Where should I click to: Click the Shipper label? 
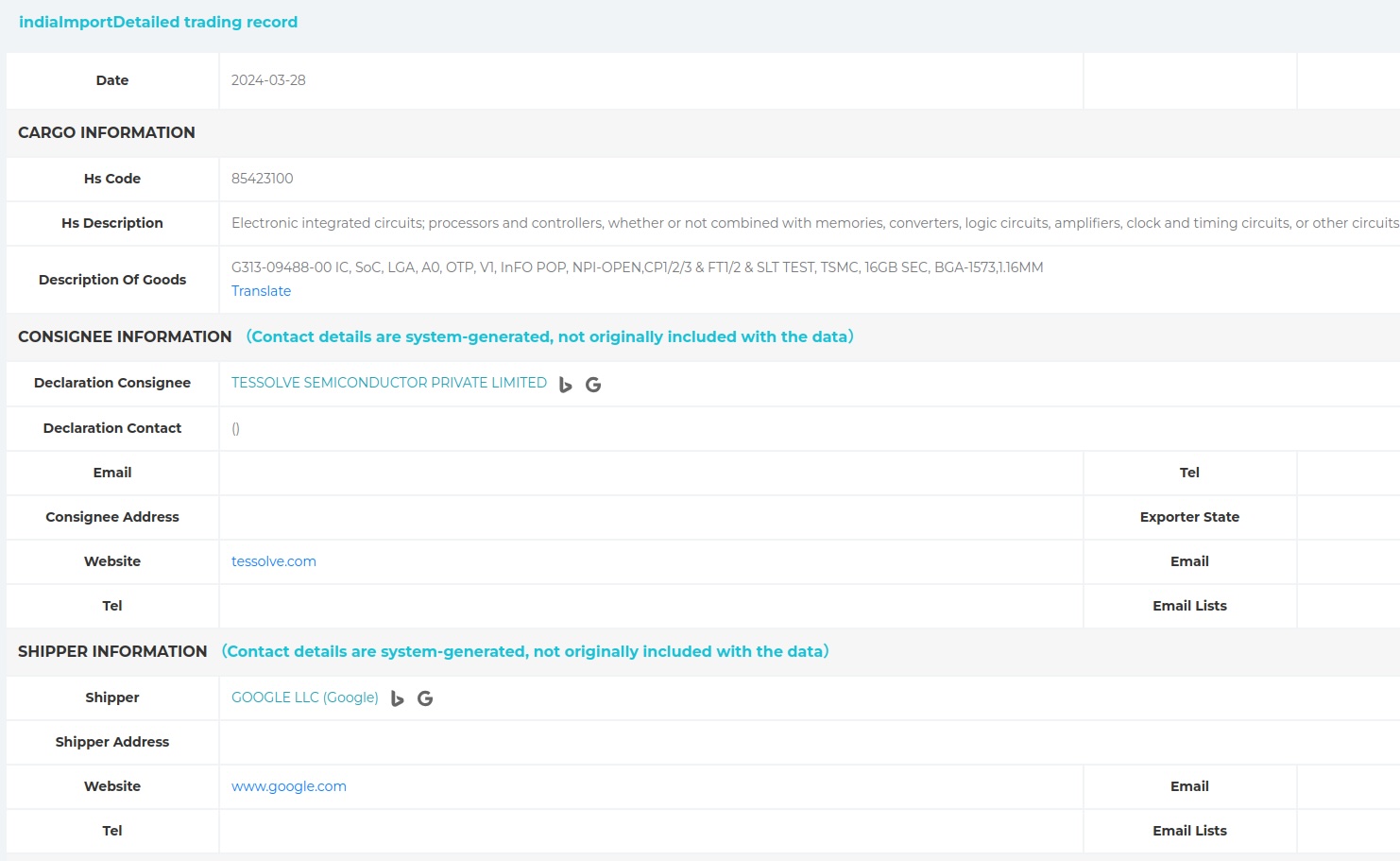pyautogui.click(x=112, y=697)
